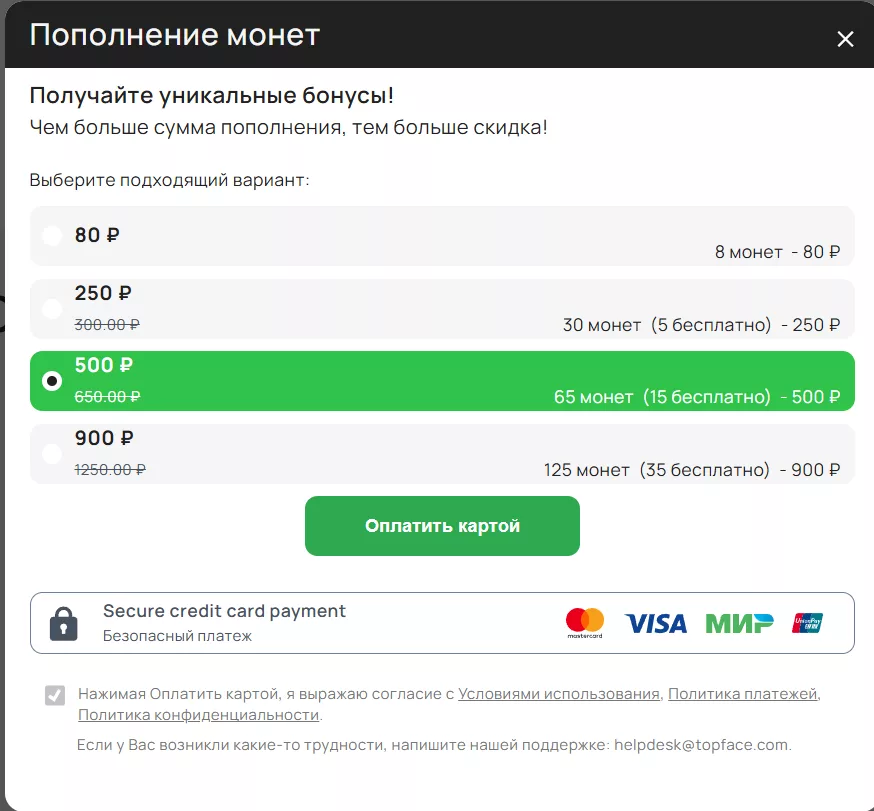Viewport: 874px width, 811px height.
Task: Click the UnionPay payment icon
Action: 806,622
